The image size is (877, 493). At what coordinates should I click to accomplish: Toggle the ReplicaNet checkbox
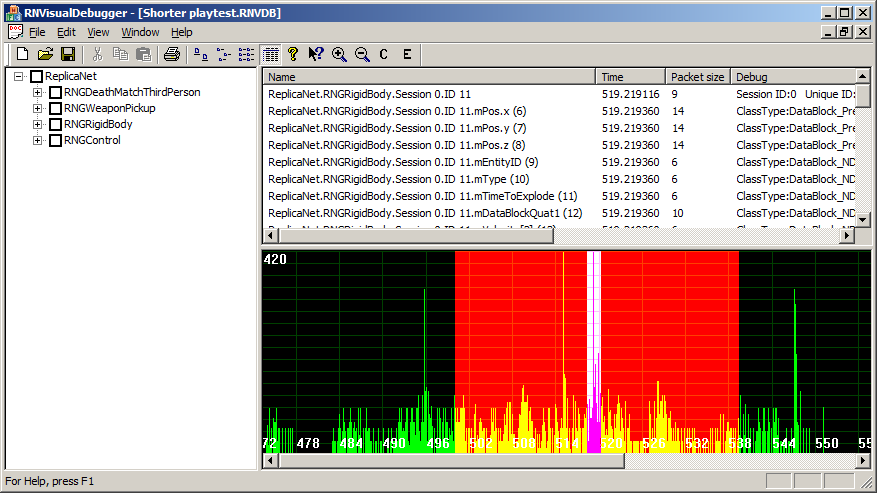(x=36, y=76)
